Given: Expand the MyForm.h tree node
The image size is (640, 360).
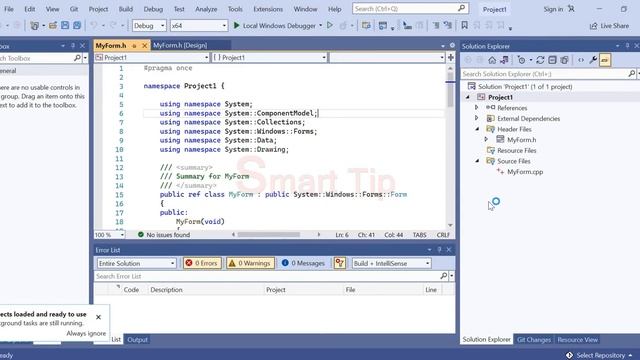Looking at the screenshot, I should pyautogui.click(x=486, y=140).
